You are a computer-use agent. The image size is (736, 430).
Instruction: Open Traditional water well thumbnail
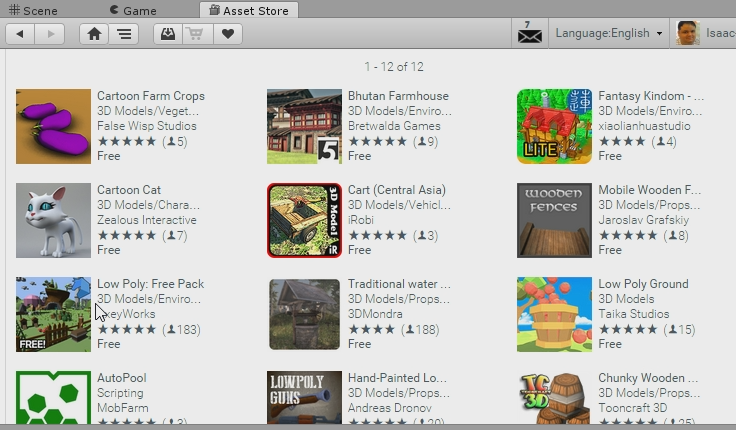coord(304,314)
